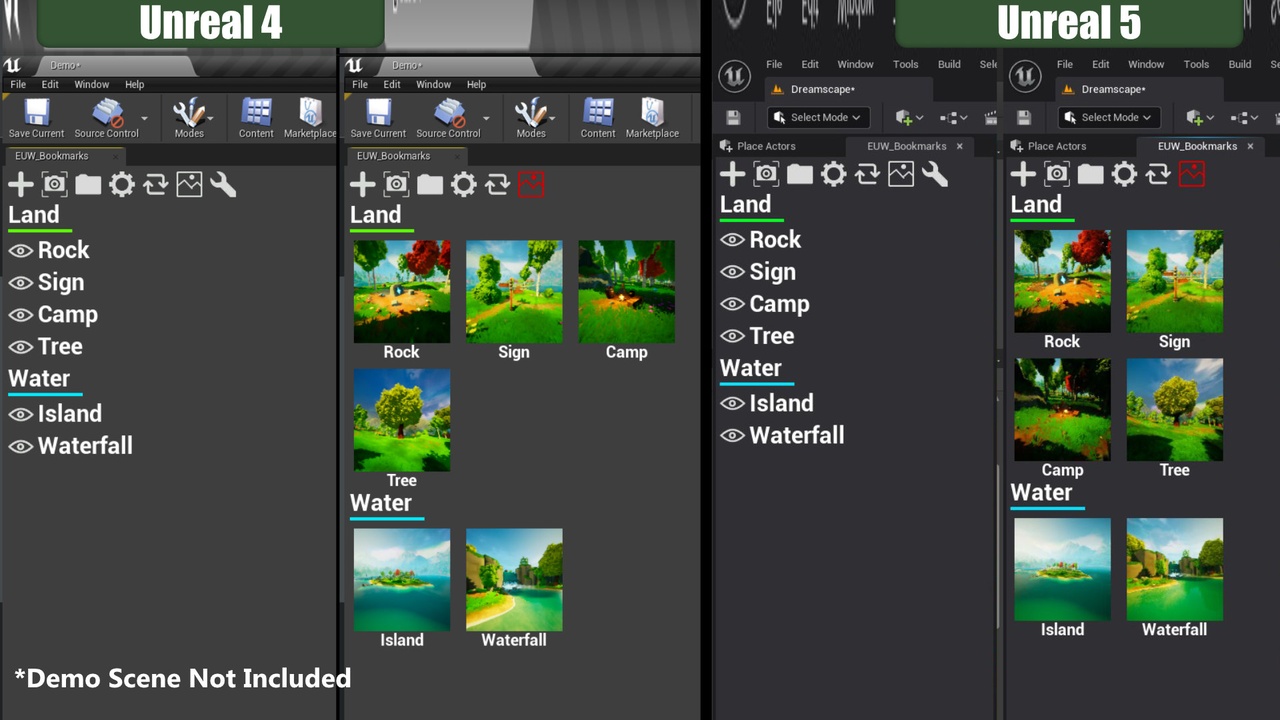This screenshot has width=1280, height=720.
Task: Click the red picture icon in Unreal 5 thumbnail-view panel
Action: (x=1192, y=174)
